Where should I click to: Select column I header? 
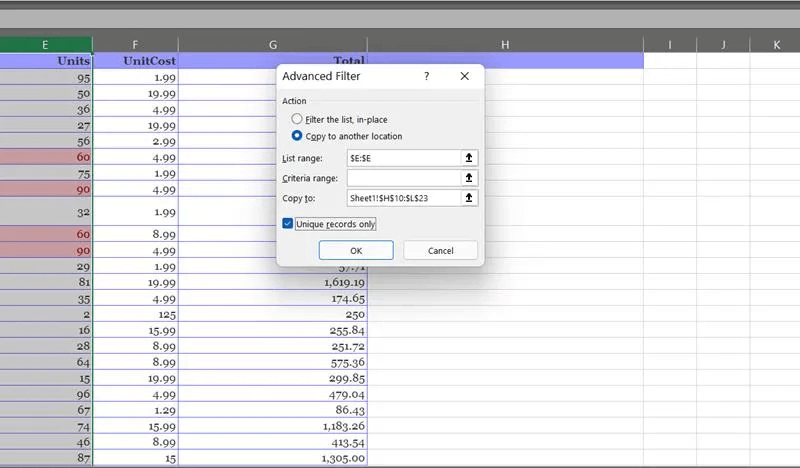[669, 44]
